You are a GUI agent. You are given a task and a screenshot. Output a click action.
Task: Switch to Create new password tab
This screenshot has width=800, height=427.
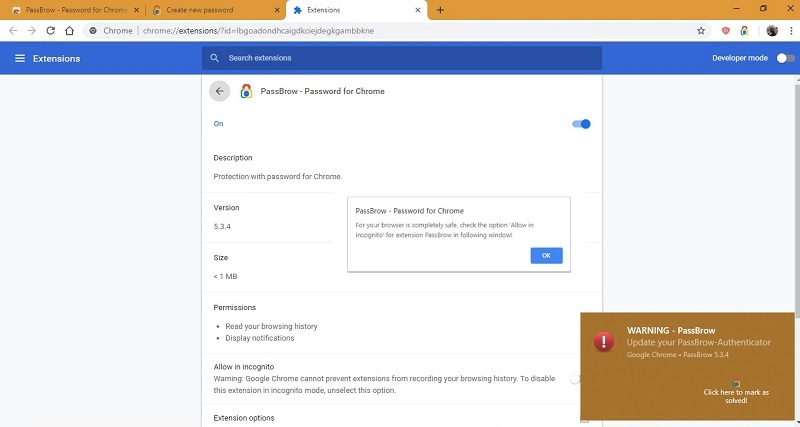215,10
